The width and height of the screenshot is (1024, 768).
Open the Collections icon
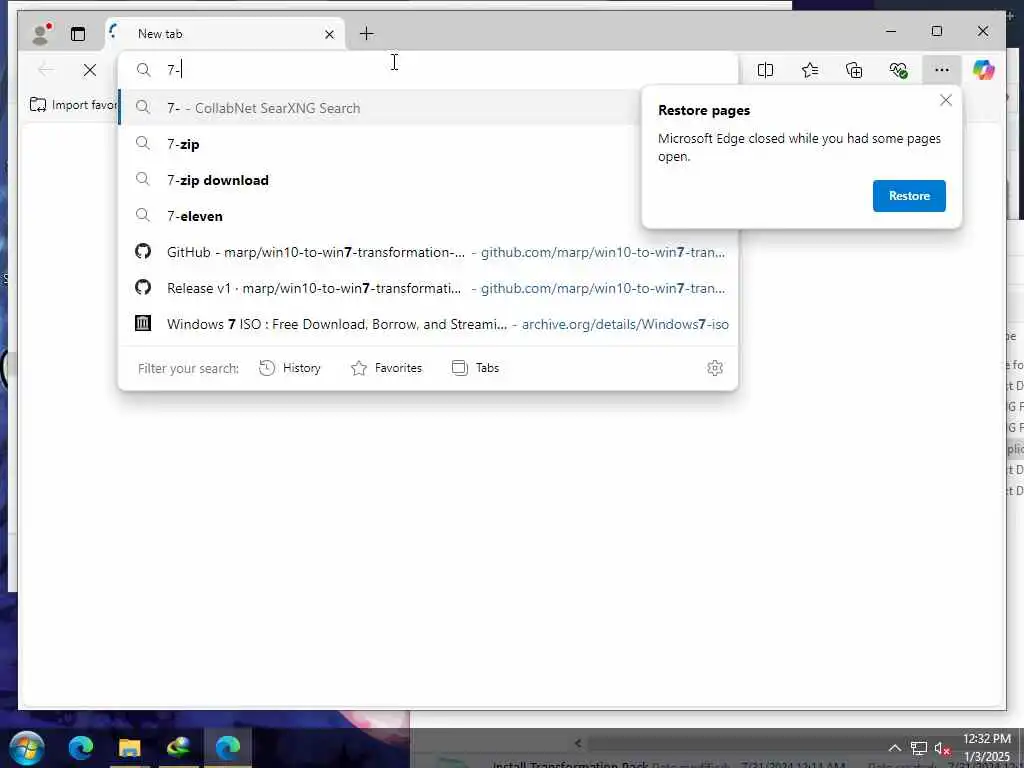click(854, 70)
